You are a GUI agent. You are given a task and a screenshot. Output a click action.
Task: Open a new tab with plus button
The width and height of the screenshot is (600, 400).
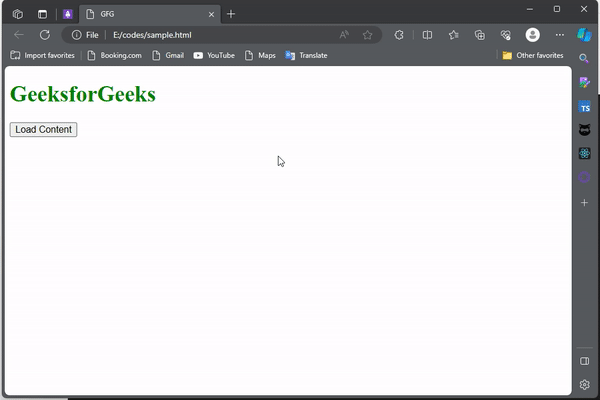point(231,14)
